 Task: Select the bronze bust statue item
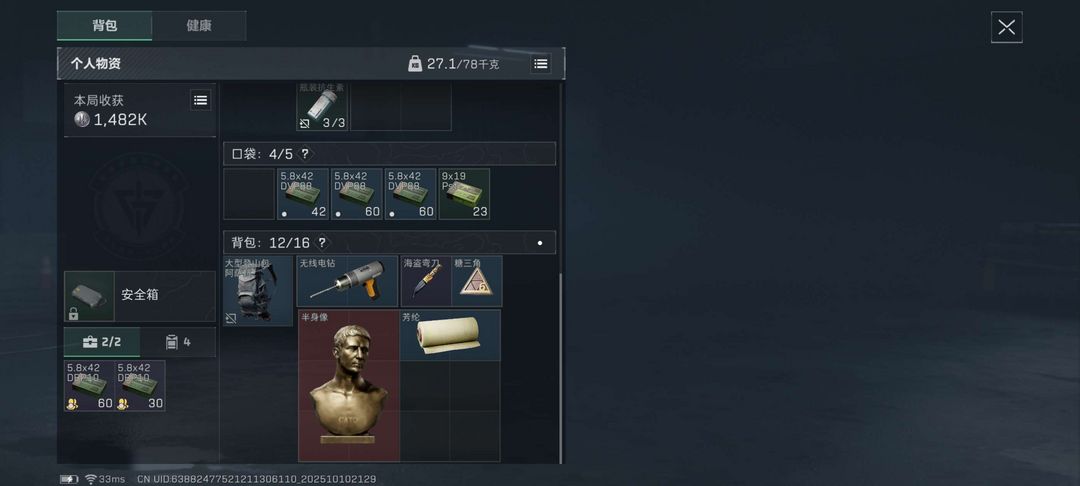pyautogui.click(x=349, y=385)
